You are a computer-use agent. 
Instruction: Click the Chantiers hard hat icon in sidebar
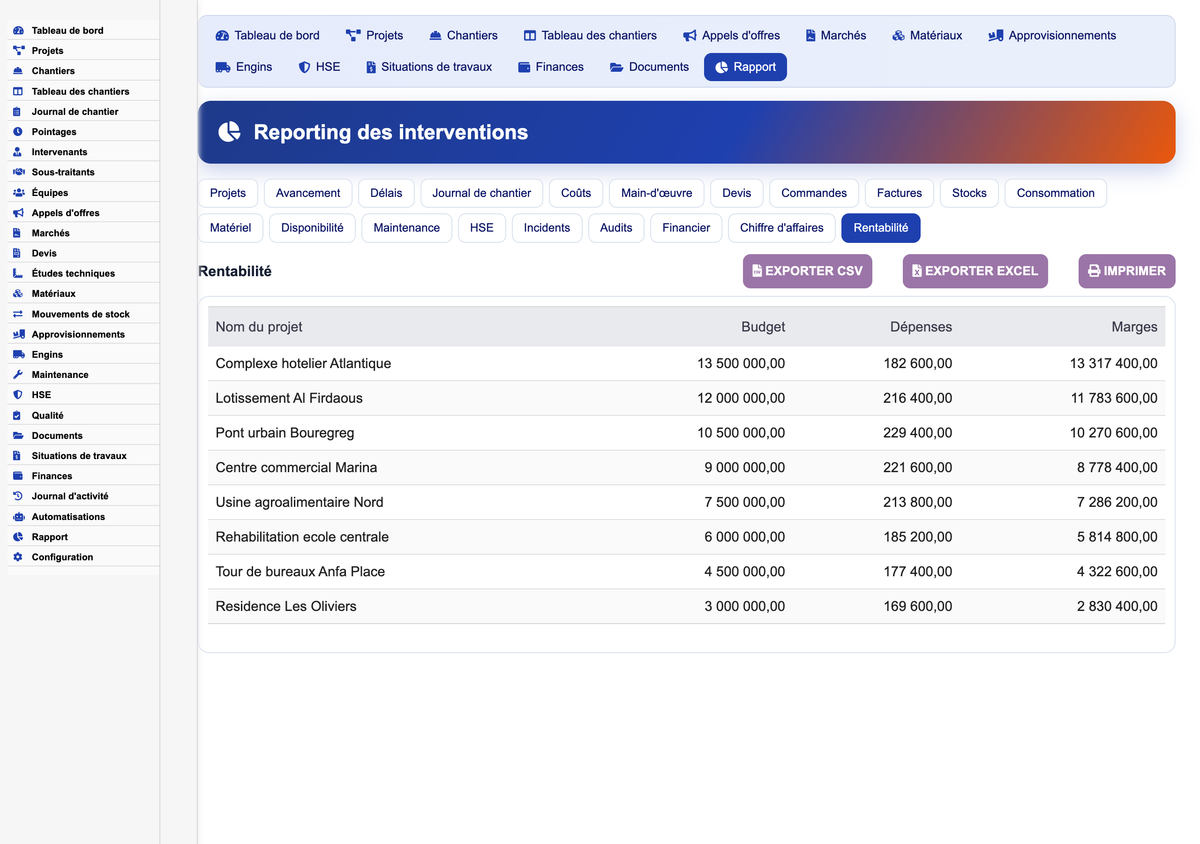[x=18, y=71]
